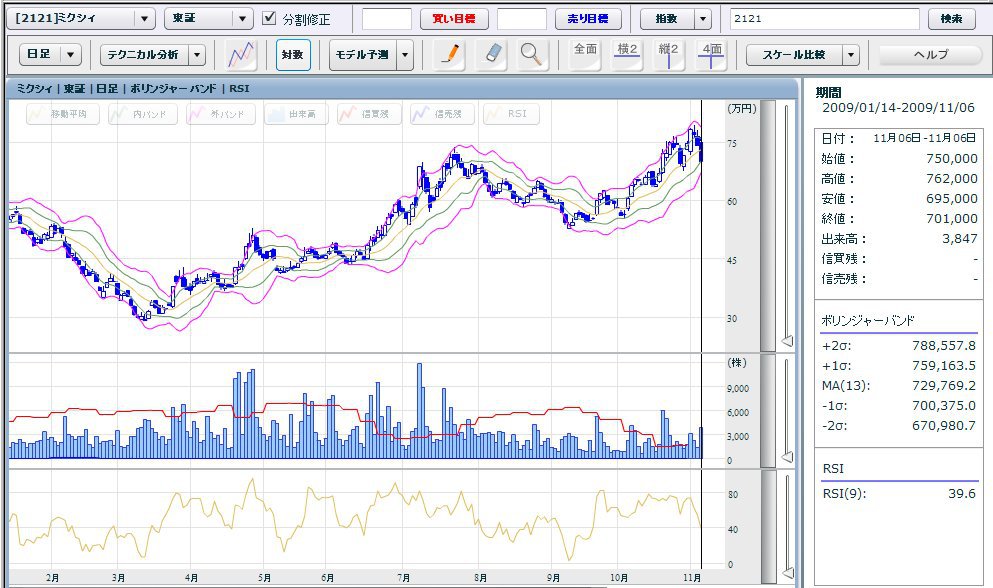Viewport: 993px width, 588px height.
Task: Open the スケール比較 menu
Action: pos(802,55)
